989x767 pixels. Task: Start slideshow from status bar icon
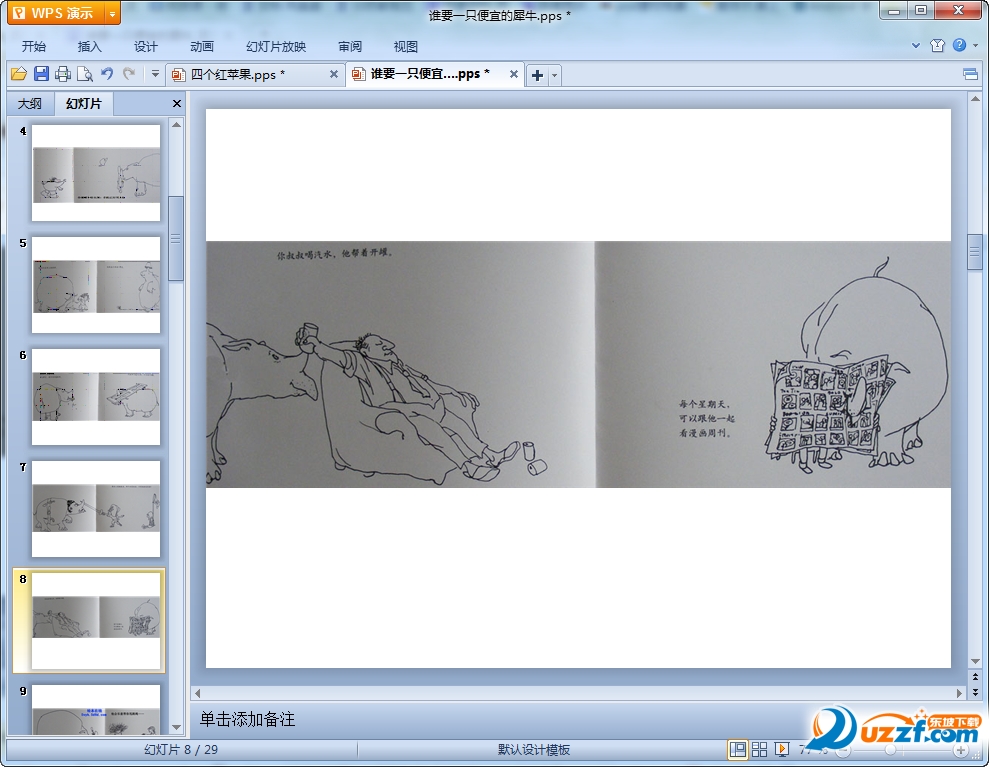click(x=782, y=749)
